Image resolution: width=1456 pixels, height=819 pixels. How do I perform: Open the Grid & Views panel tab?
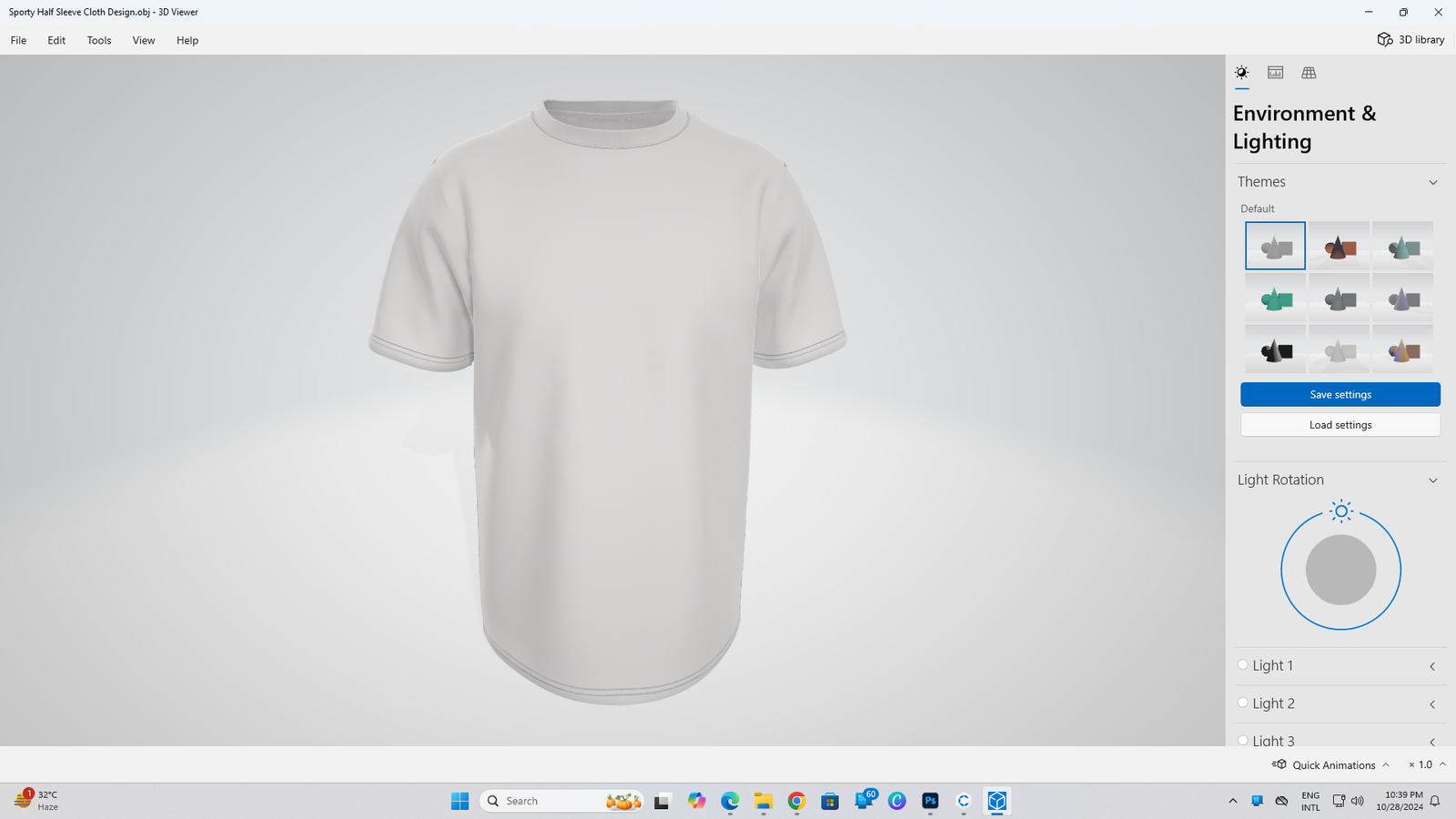point(1309,73)
